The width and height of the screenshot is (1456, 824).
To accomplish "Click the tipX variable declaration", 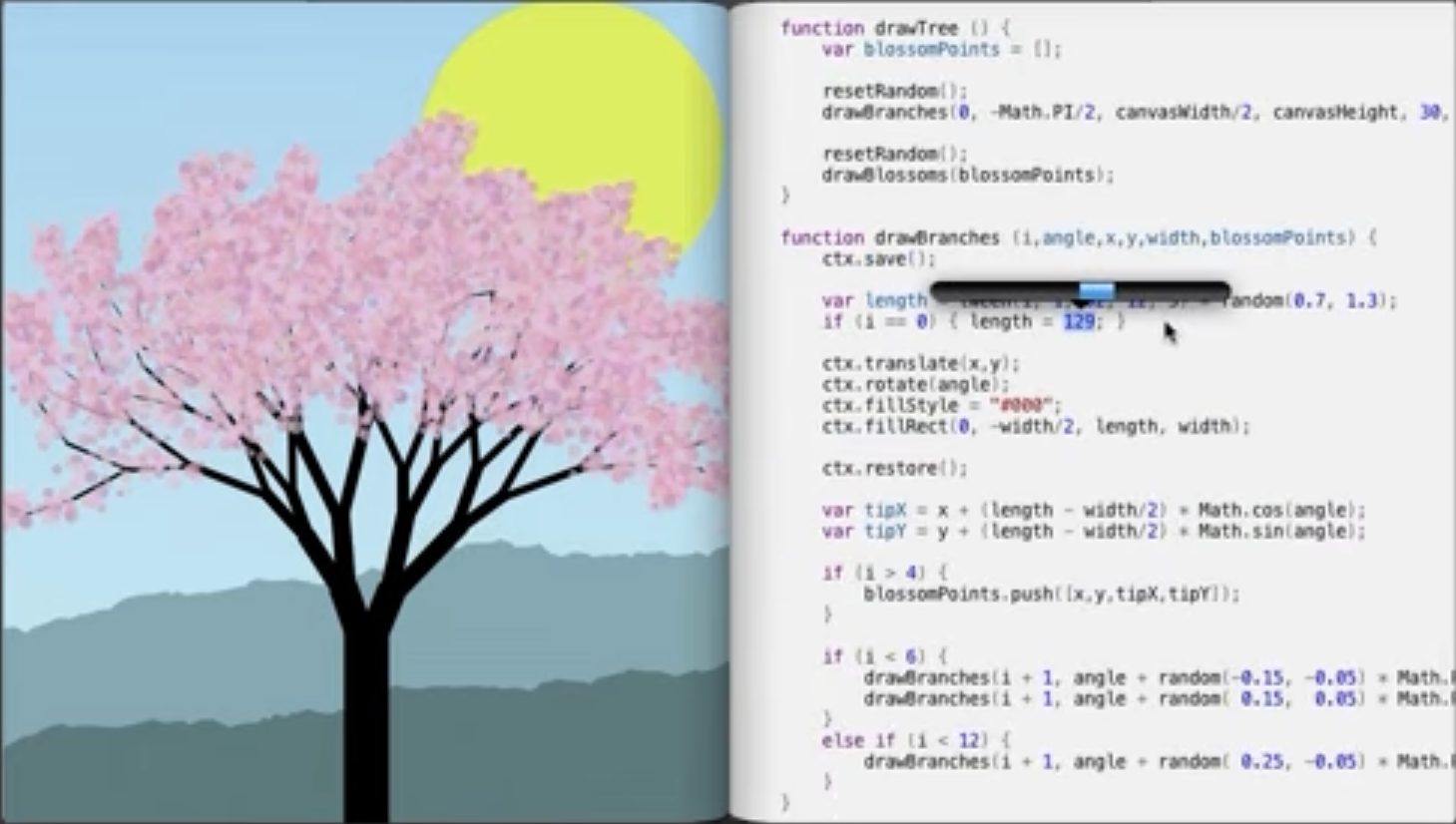I will pyautogui.click(x=885, y=510).
